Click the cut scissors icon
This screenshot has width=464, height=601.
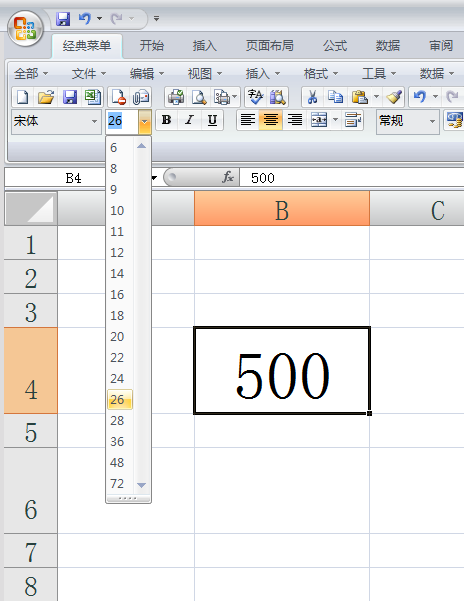click(x=312, y=97)
